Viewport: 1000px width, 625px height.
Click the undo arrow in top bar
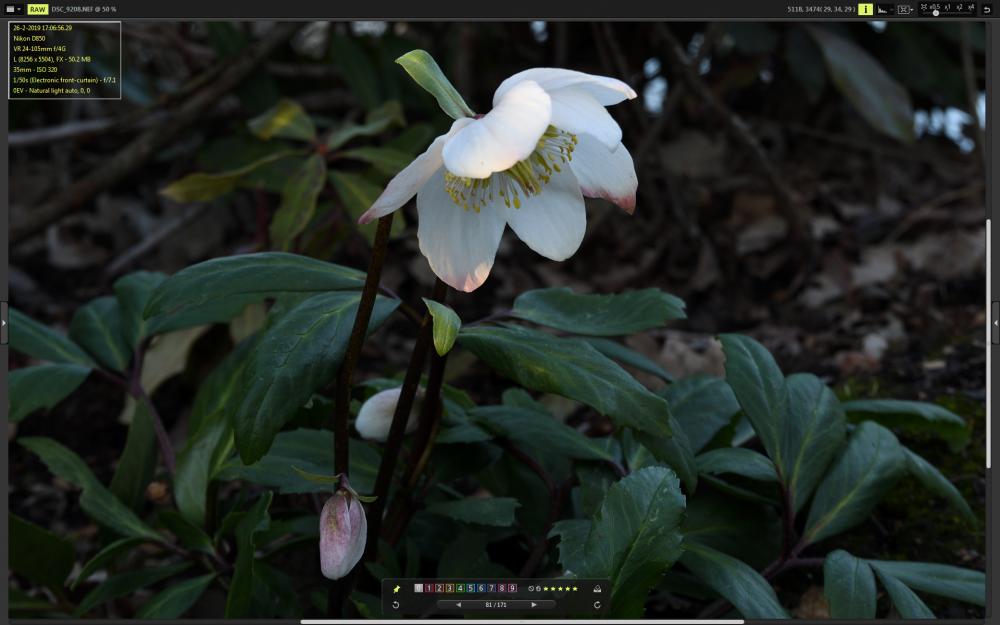987,10
